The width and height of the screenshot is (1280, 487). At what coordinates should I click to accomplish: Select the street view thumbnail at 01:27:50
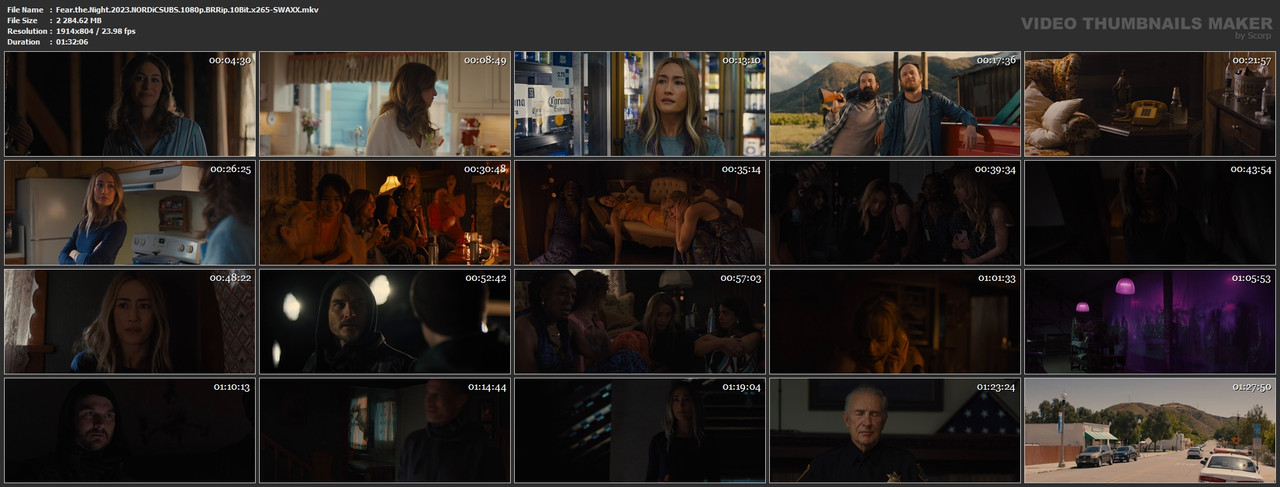(1149, 430)
